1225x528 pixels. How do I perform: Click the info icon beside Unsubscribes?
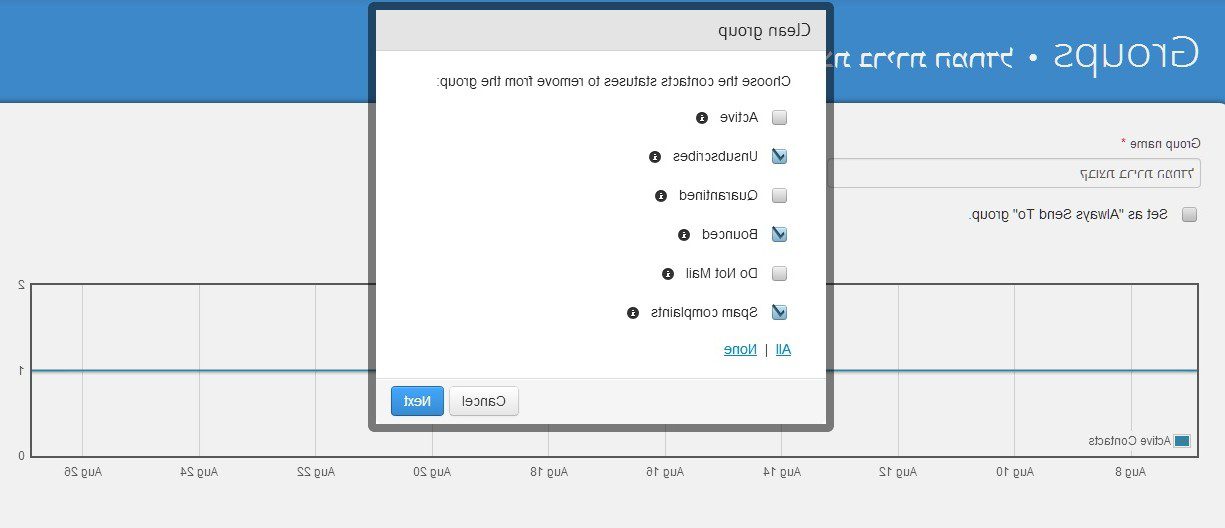(655, 156)
